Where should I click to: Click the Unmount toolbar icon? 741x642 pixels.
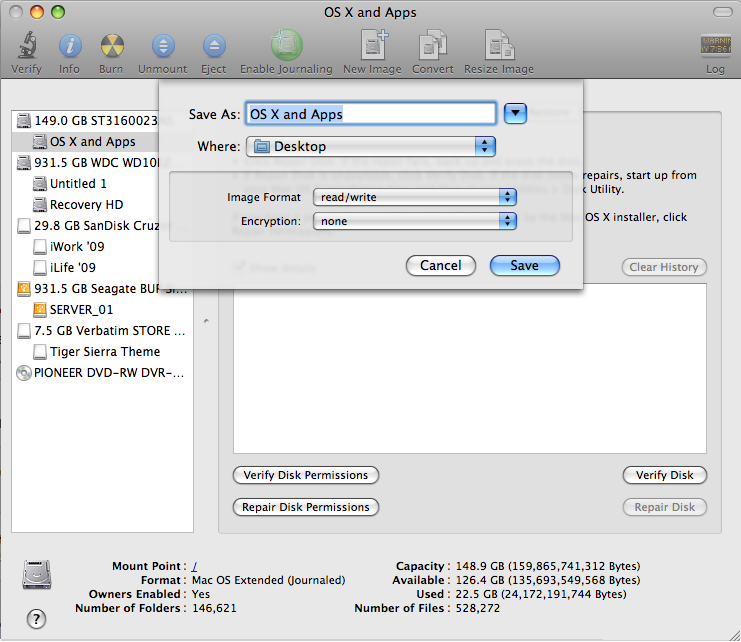coord(163,46)
